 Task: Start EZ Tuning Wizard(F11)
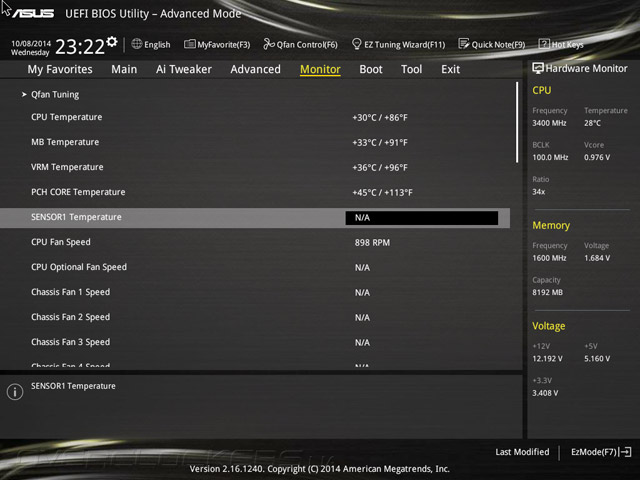coord(404,44)
